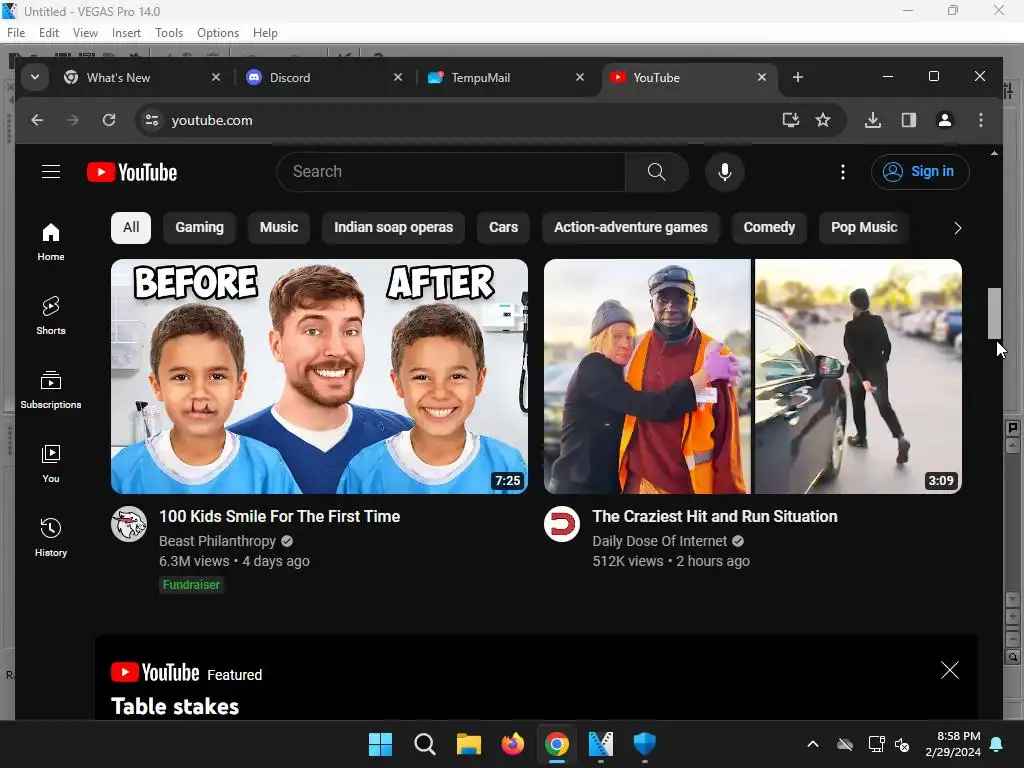Close the Discord tab
The image size is (1024, 768).
tap(398, 77)
